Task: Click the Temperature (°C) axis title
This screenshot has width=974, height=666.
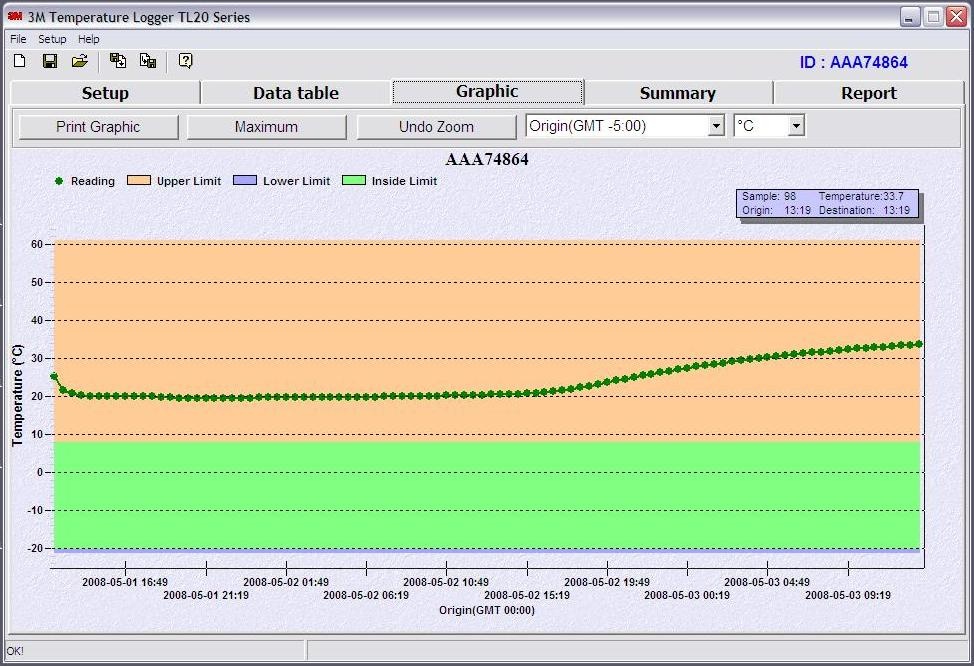Action: point(17,395)
